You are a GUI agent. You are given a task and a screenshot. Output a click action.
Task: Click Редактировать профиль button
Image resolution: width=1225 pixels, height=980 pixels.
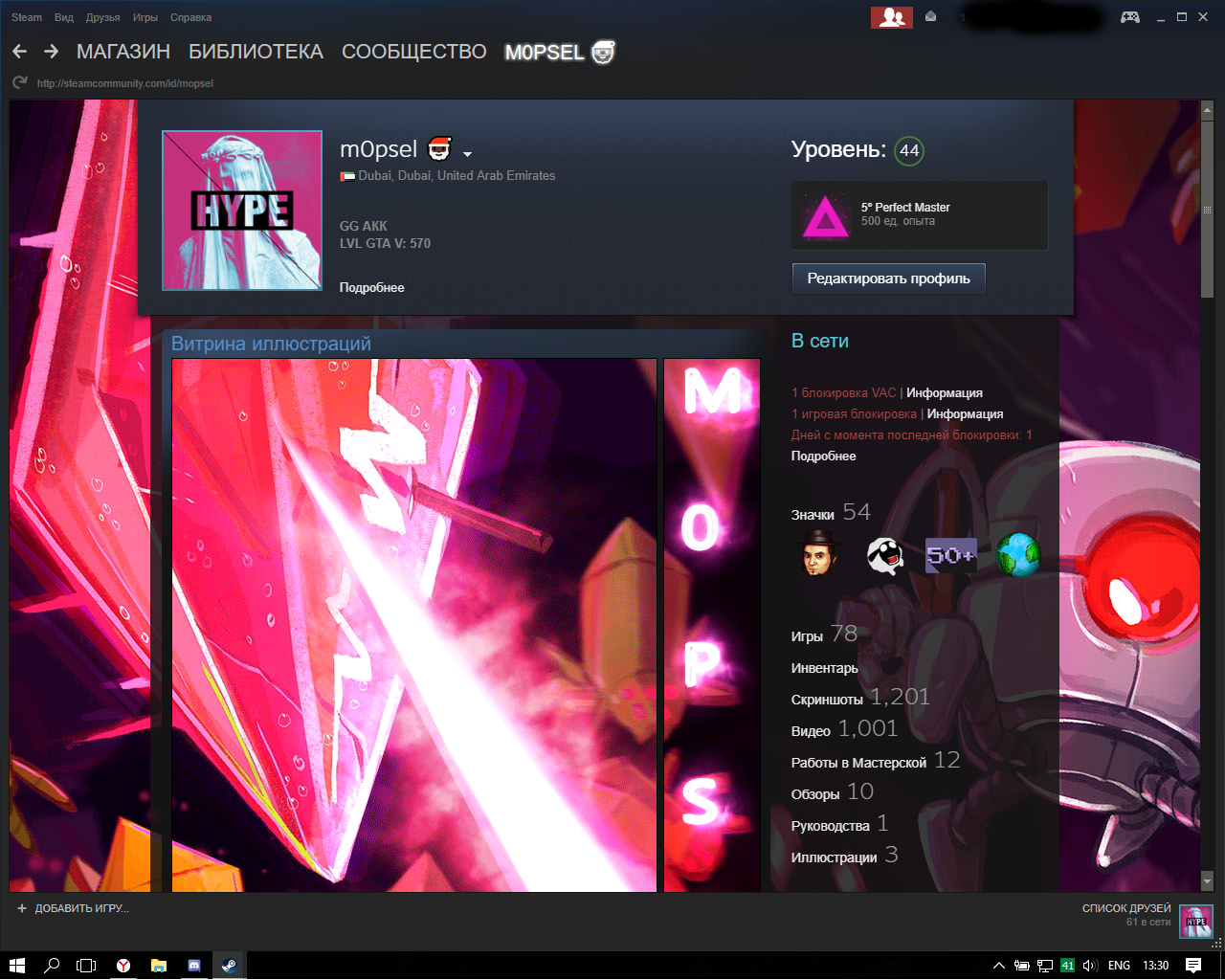[x=889, y=278]
